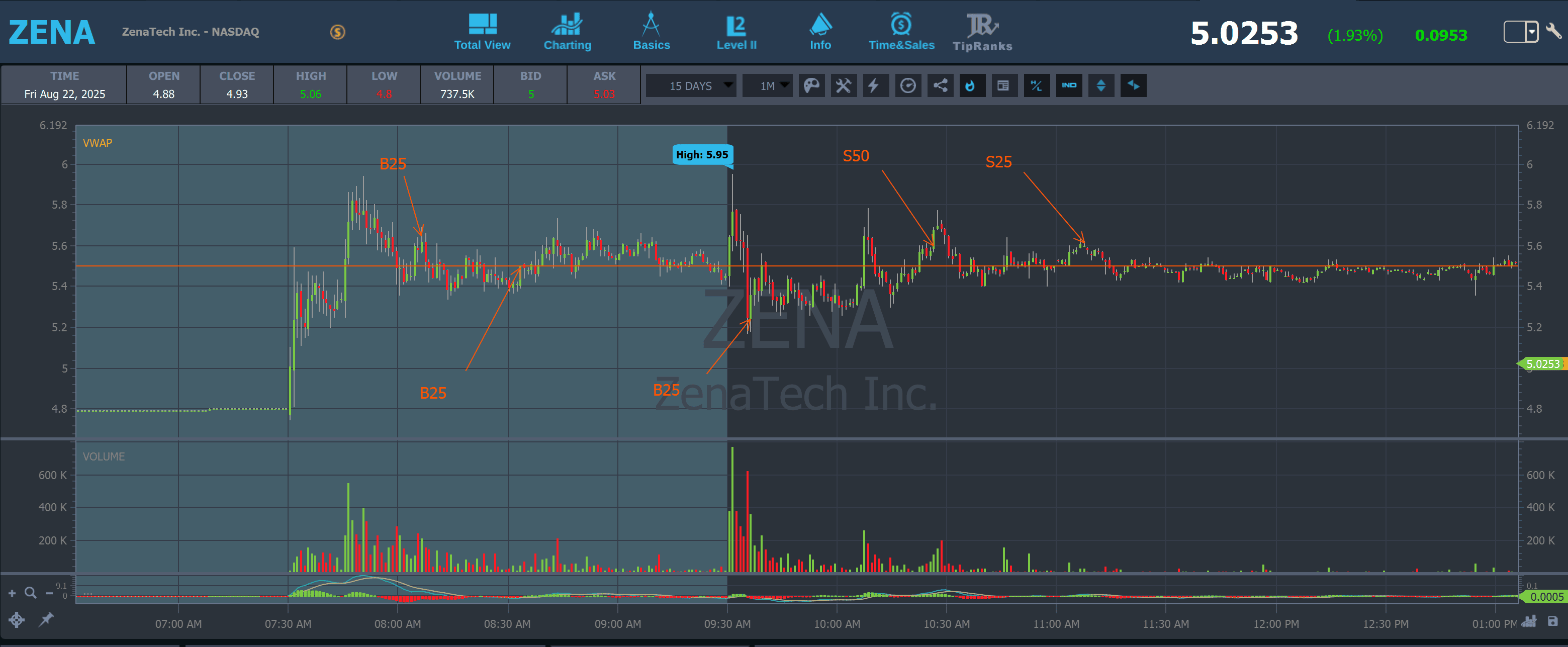Click the share chart icon
Image resolution: width=1568 pixels, height=647 pixels.
click(x=940, y=86)
